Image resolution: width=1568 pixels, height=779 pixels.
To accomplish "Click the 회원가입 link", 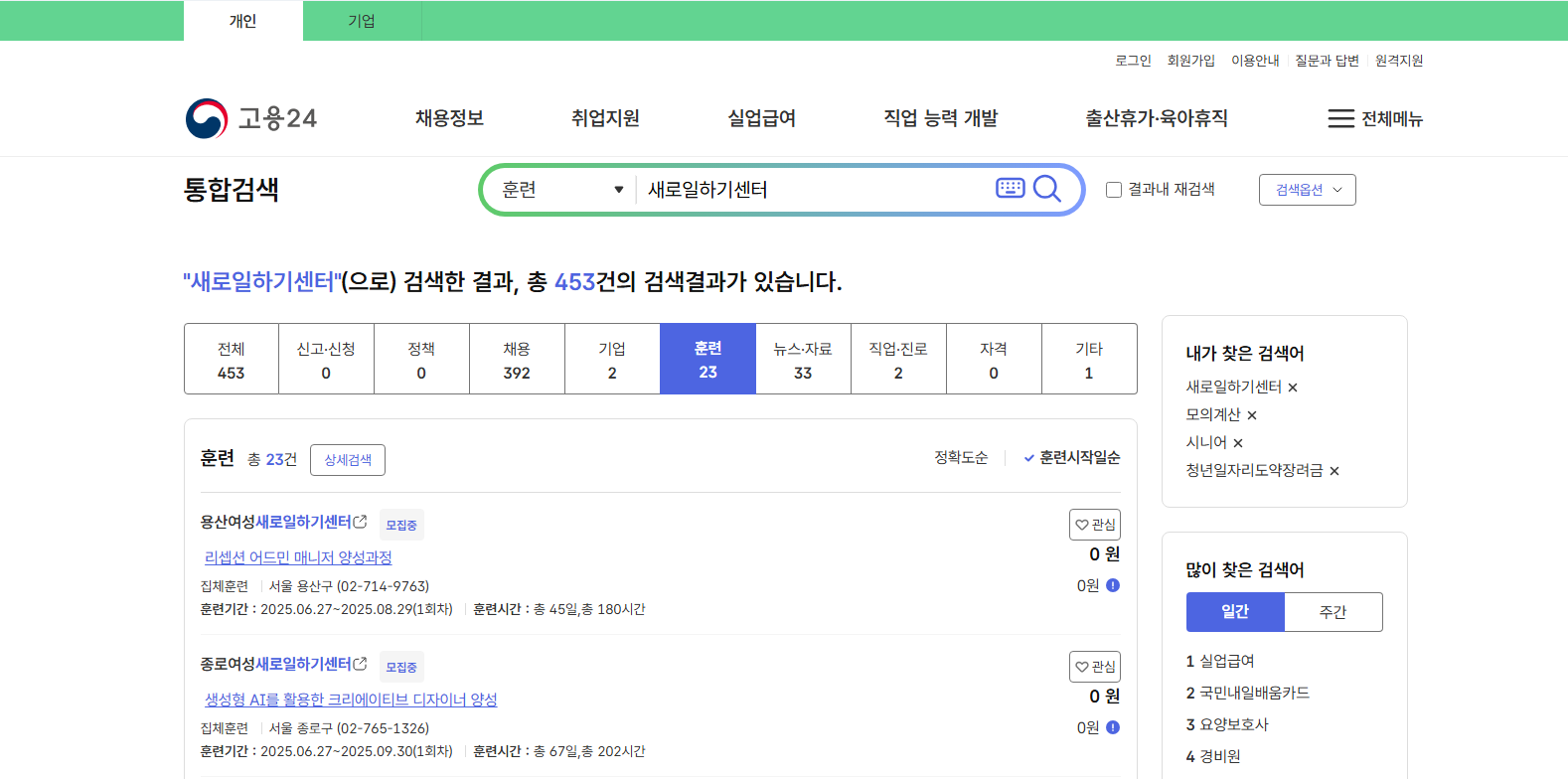I will coord(1191,61).
